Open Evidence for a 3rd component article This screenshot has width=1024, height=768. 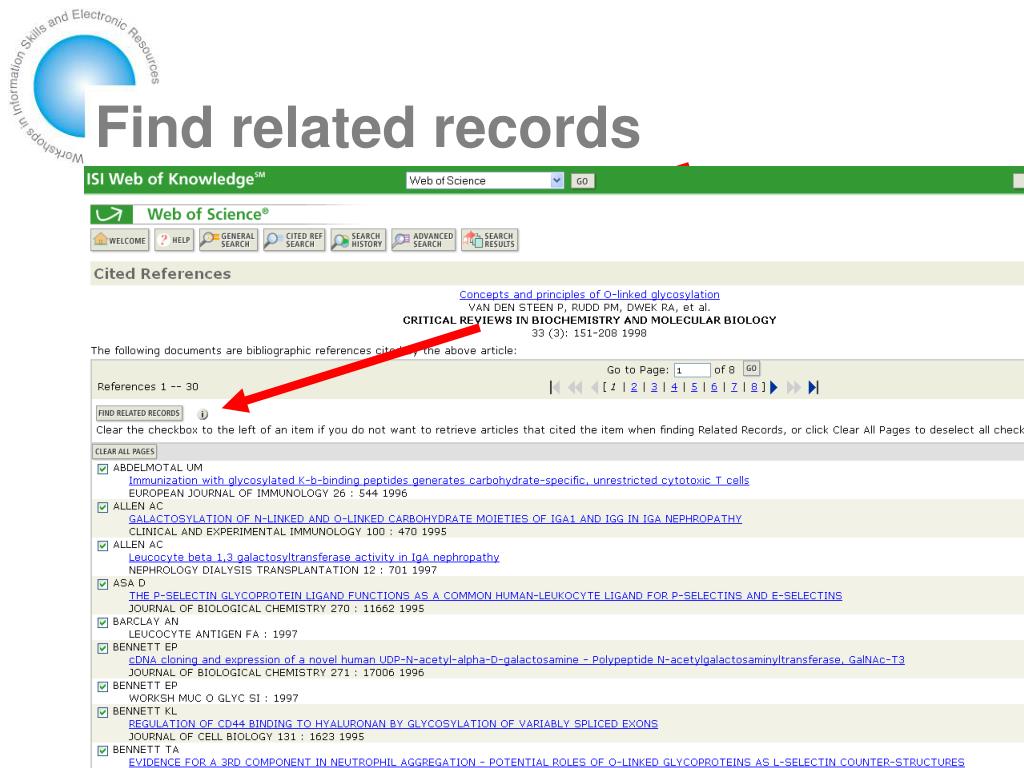point(546,762)
